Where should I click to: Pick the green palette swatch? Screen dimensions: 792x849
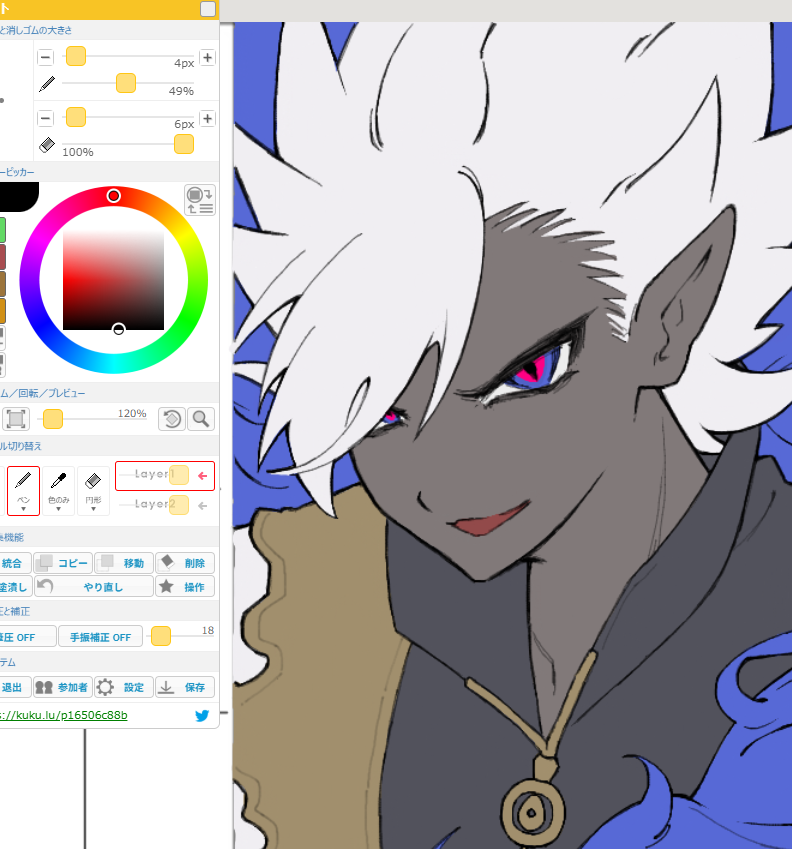[2, 230]
